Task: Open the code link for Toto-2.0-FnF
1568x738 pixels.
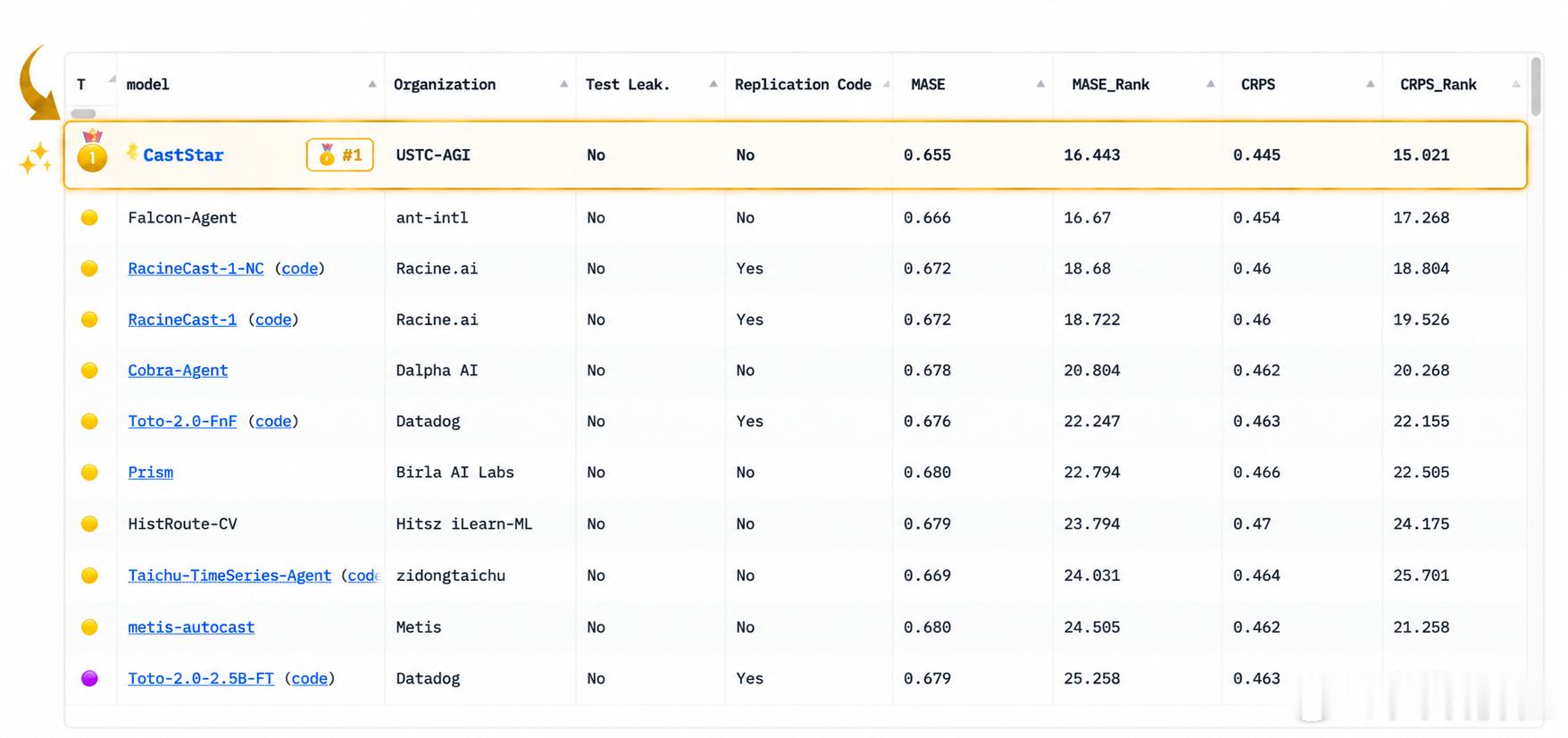Action: (x=273, y=421)
